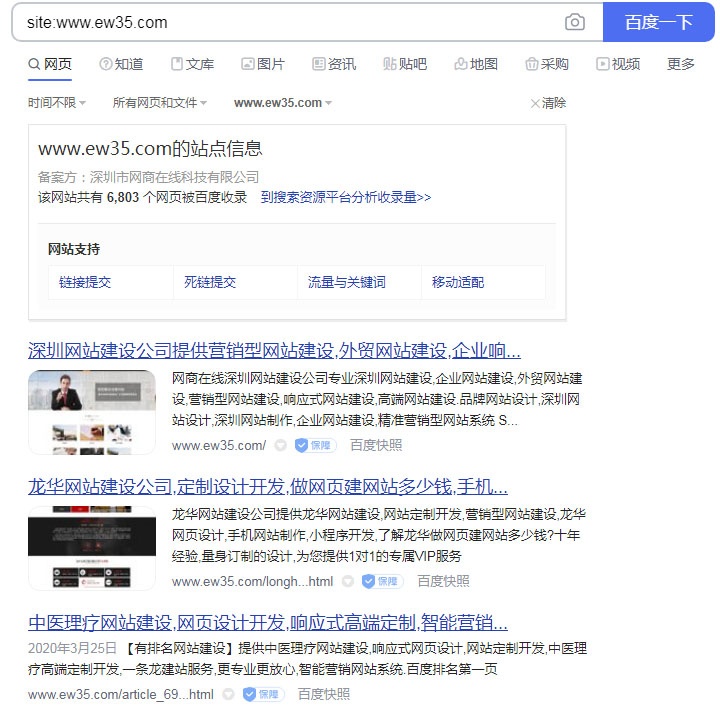The width and height of the screenshot is (720, 716).
Task: Click the gray dropdown icon beside www.ew35.com/
Action: (281, 445)
